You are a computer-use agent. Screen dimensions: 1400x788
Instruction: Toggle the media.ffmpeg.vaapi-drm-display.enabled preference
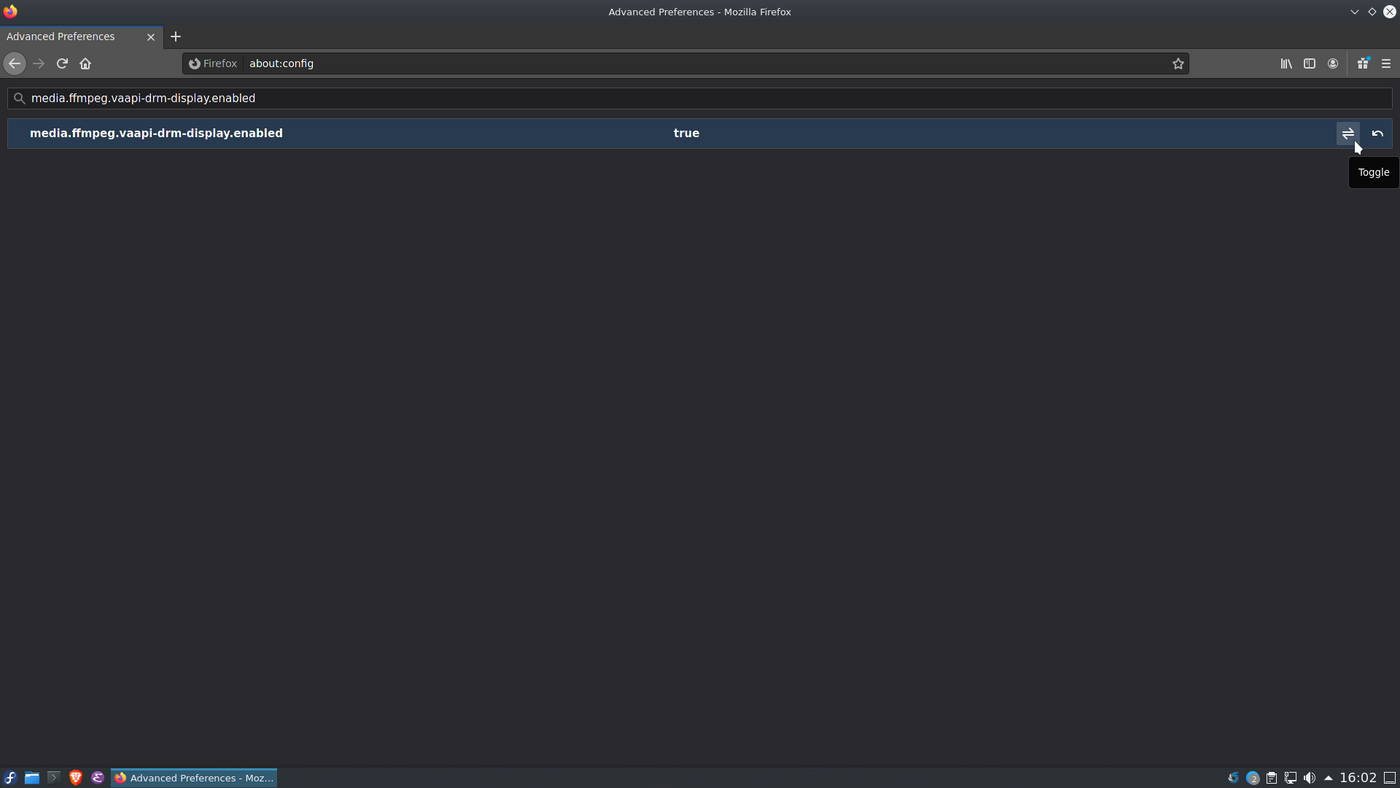point(1347,133)
